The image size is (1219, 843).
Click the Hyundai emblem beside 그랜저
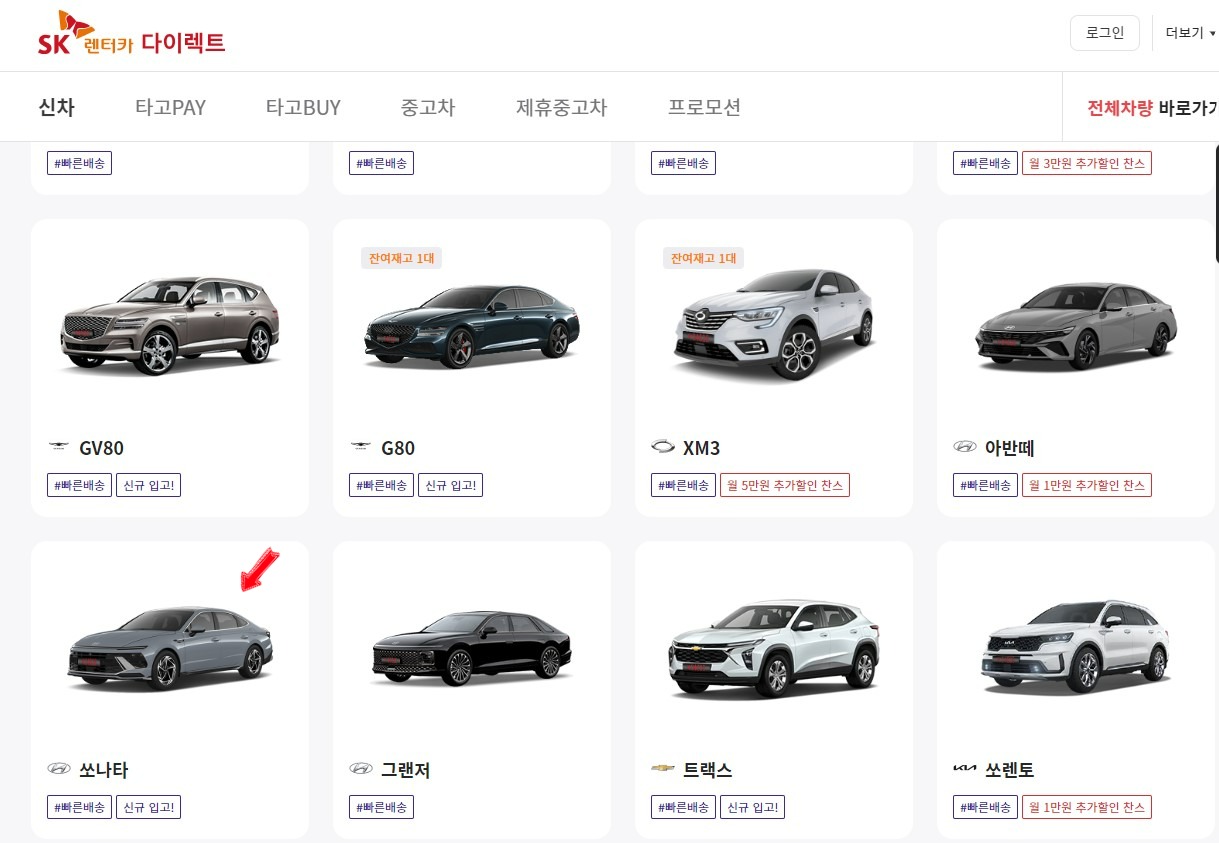(361, 769)
